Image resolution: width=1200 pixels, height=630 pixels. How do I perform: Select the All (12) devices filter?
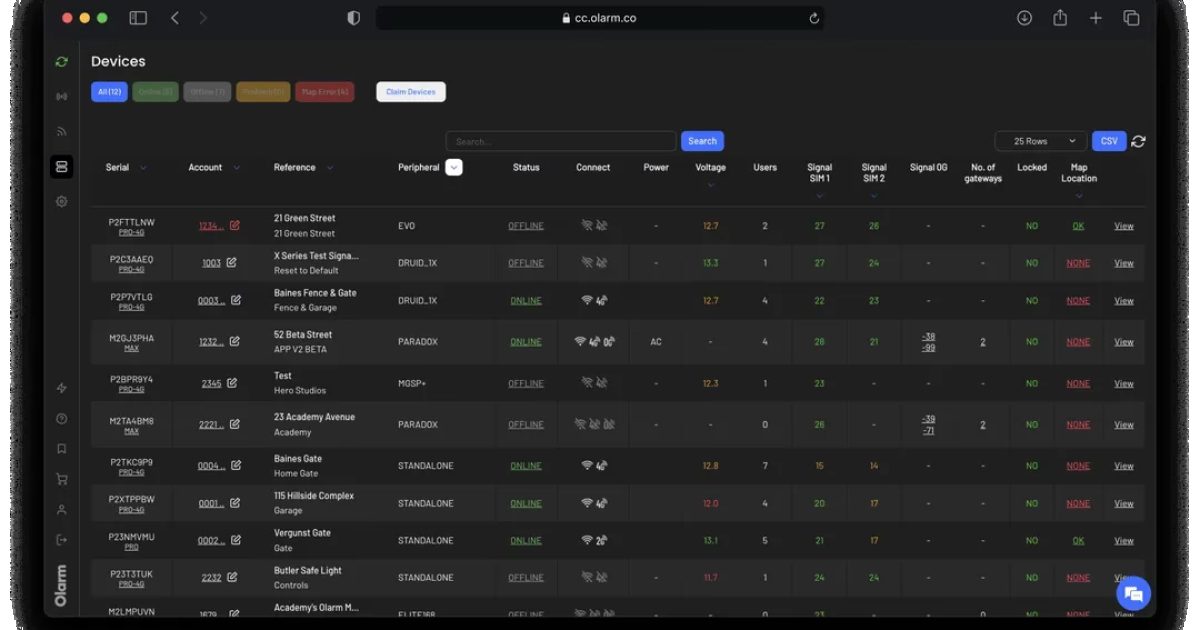(109, 91)
